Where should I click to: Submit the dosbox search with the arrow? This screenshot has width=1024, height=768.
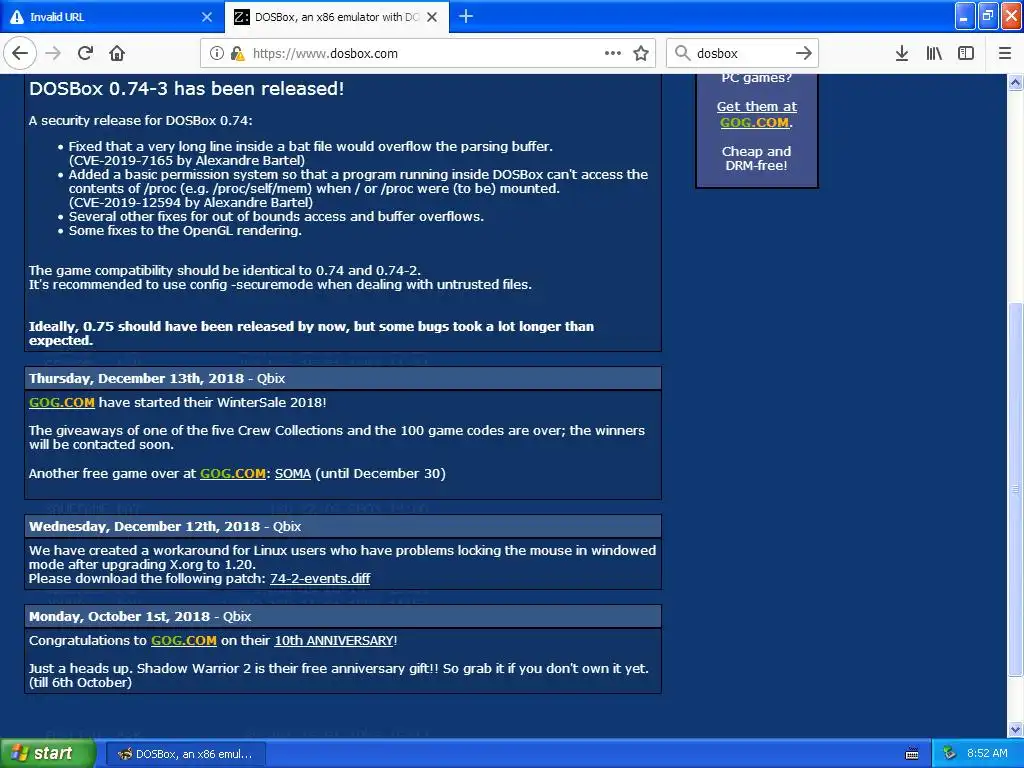click(x=804, y=54)
